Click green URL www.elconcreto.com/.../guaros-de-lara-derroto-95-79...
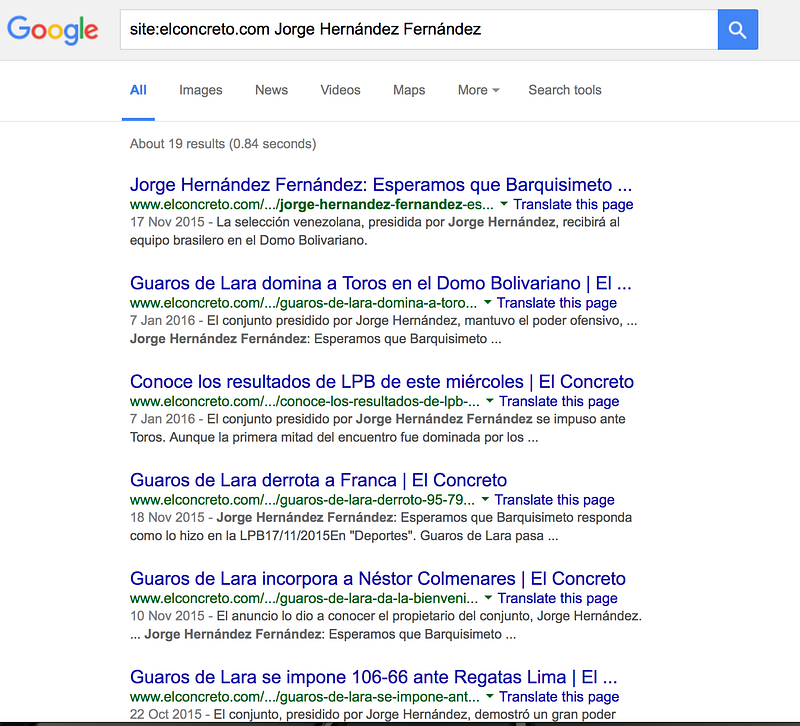 (x=302, y=500)
